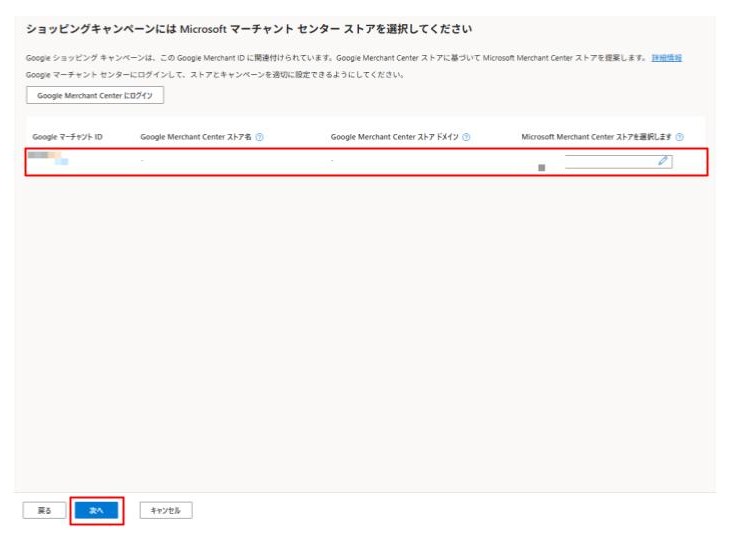
Task: Open help icon beside Microsoft Merchant Center ストアを選択します
Action: (680, 137)
